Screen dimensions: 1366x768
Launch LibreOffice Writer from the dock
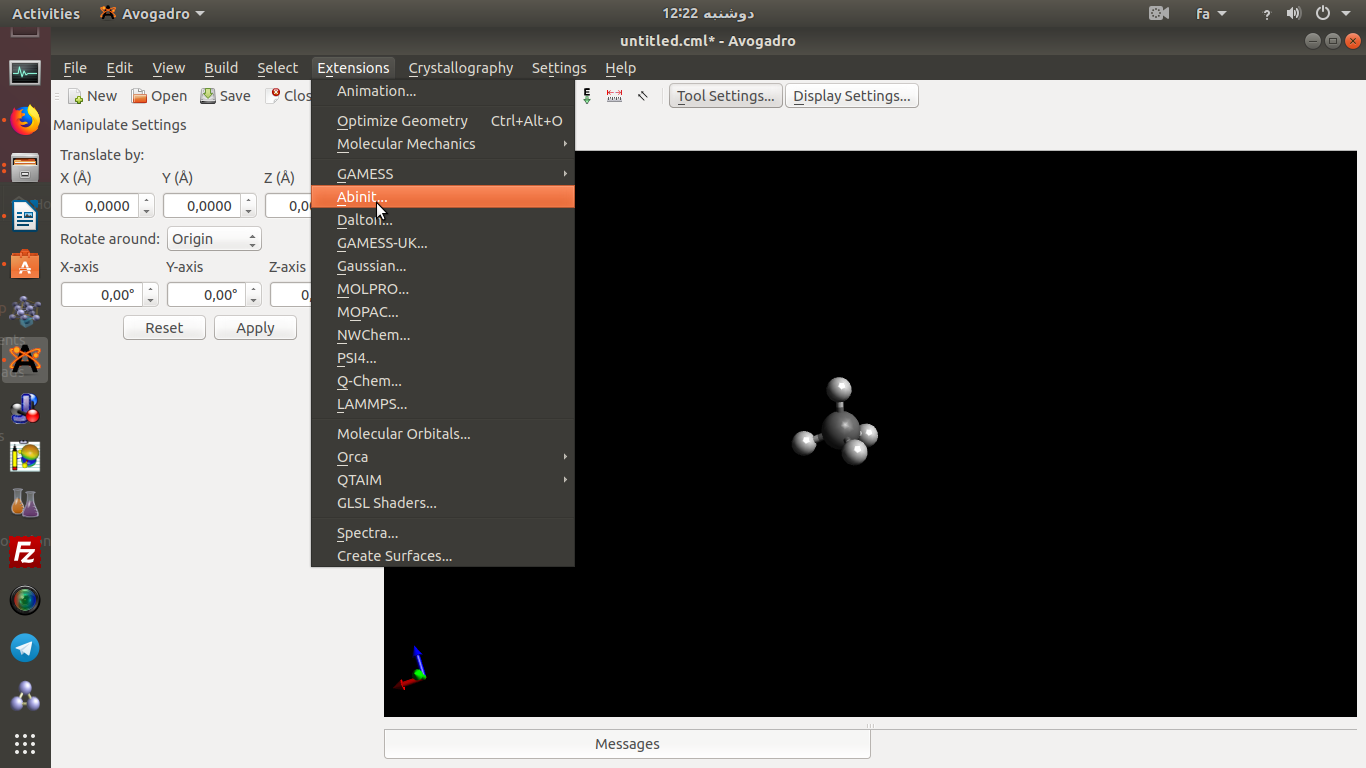[x=25, y=216]
